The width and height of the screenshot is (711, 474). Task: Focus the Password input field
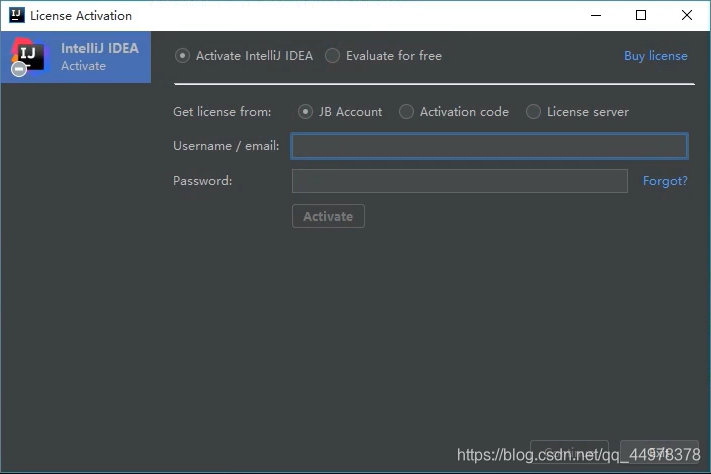tap(460, 181)
